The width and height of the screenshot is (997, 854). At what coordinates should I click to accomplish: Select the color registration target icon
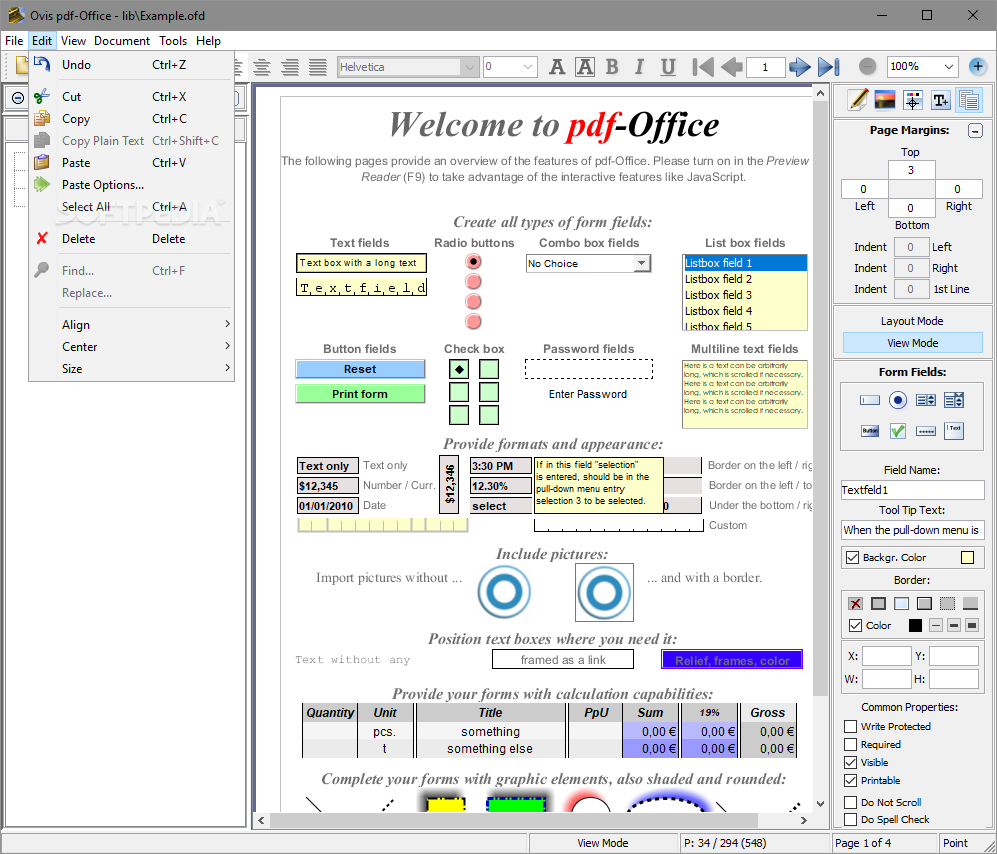(x=912, y=99)
